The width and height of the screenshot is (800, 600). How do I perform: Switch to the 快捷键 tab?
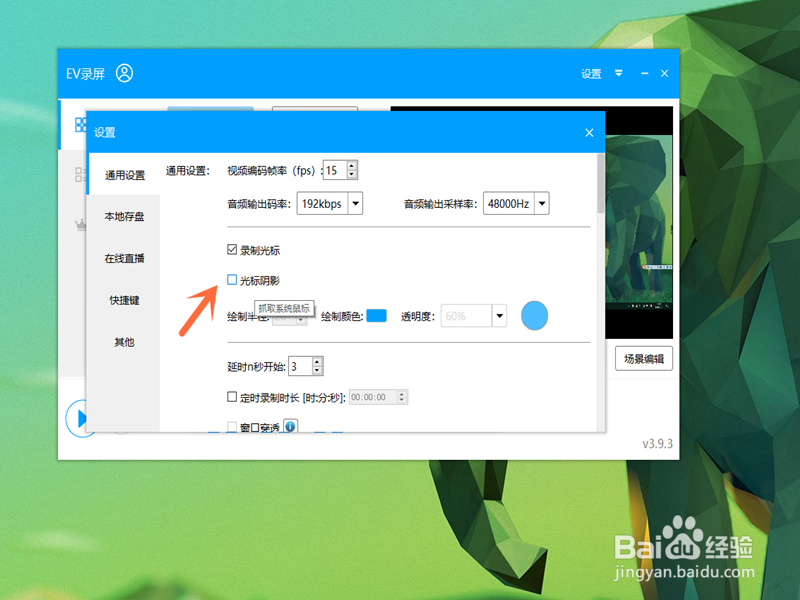[x=124, y=300]
